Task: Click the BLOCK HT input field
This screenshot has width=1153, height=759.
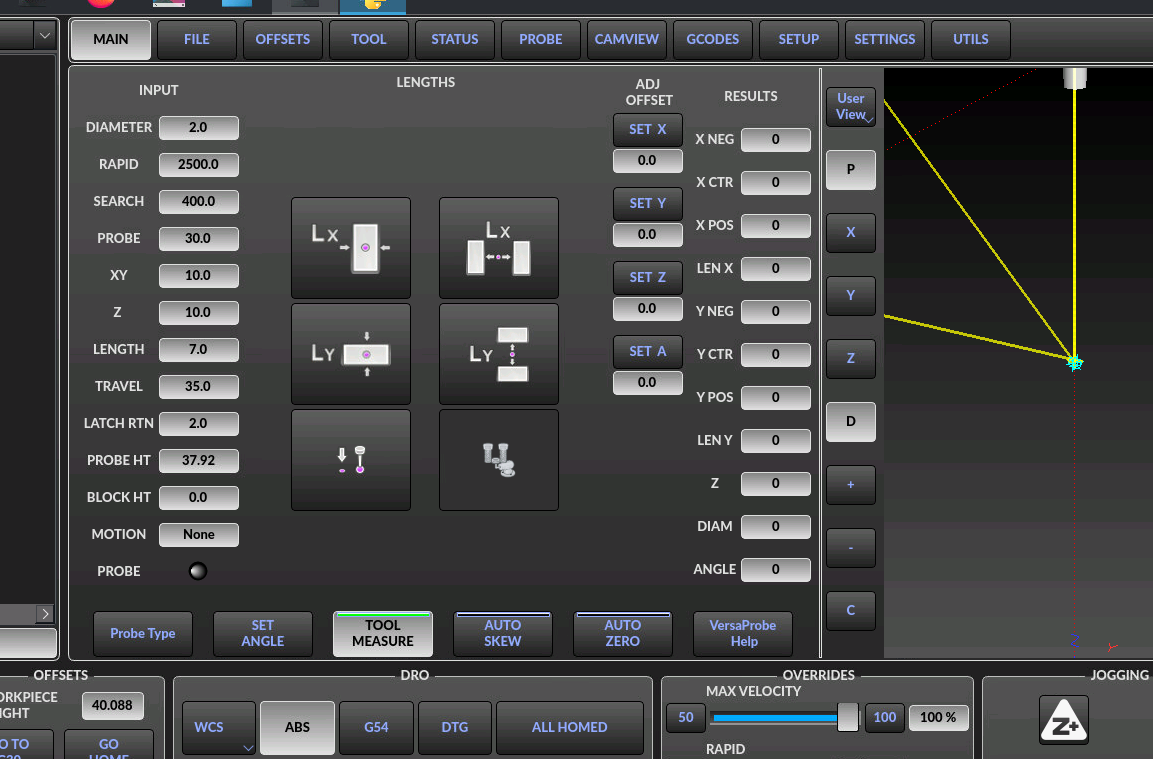Action: [199, 498]
